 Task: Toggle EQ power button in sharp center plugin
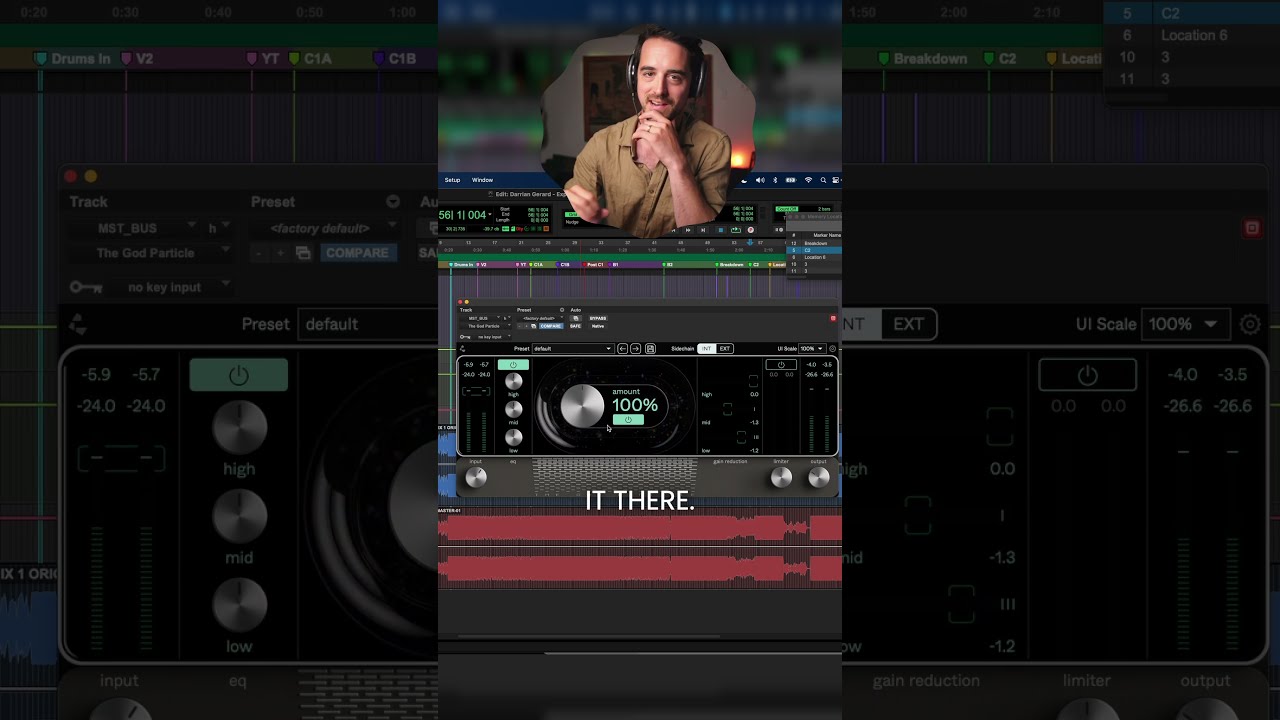(513, 364)
